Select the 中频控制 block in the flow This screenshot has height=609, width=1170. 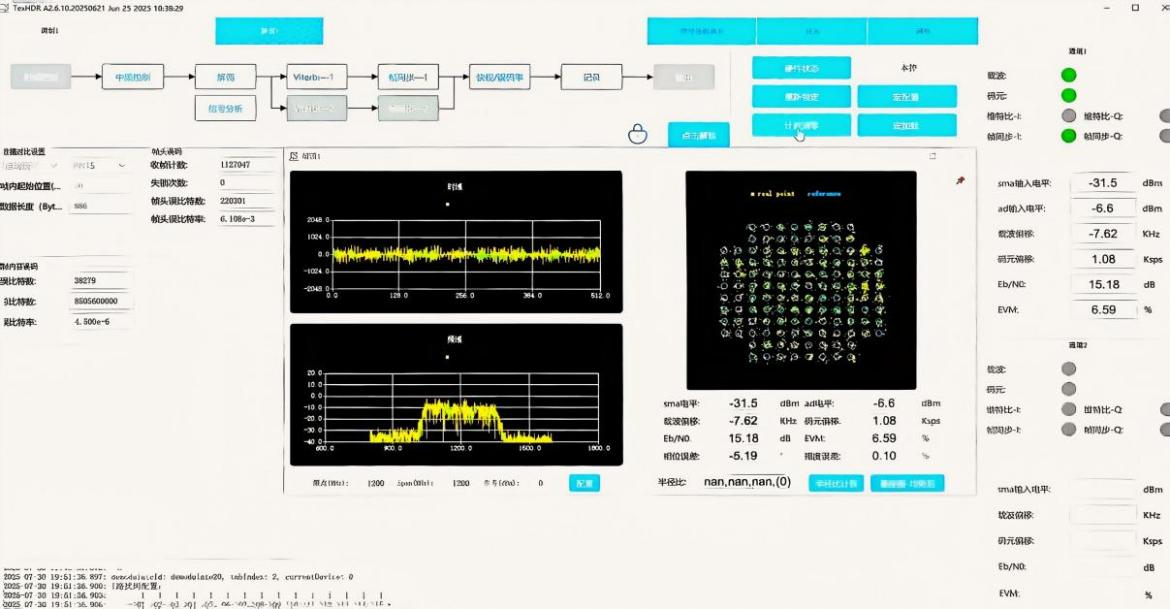132,76
